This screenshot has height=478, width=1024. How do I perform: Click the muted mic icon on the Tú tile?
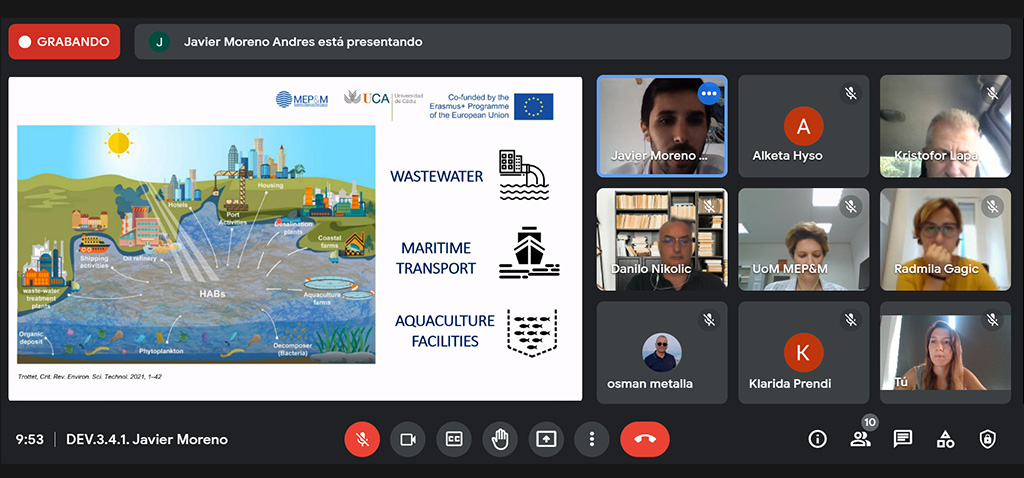click(992, 320)
